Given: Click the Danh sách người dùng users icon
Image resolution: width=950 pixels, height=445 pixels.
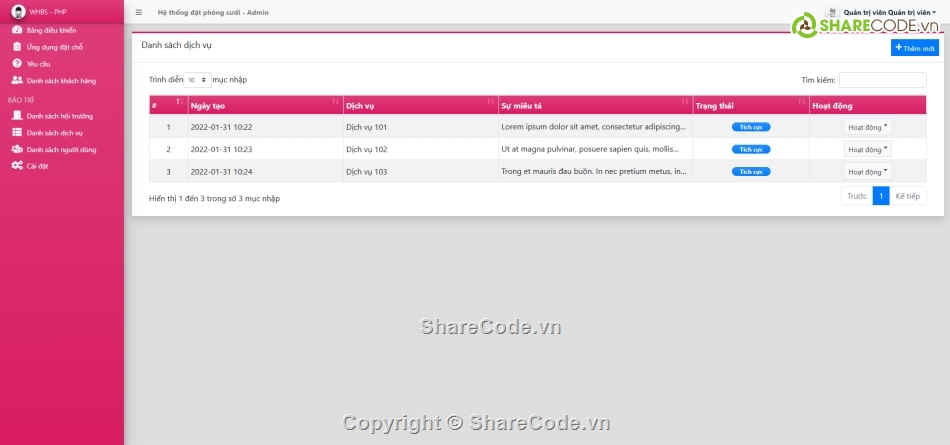Looking at the screenshot, I should [17, 149].
